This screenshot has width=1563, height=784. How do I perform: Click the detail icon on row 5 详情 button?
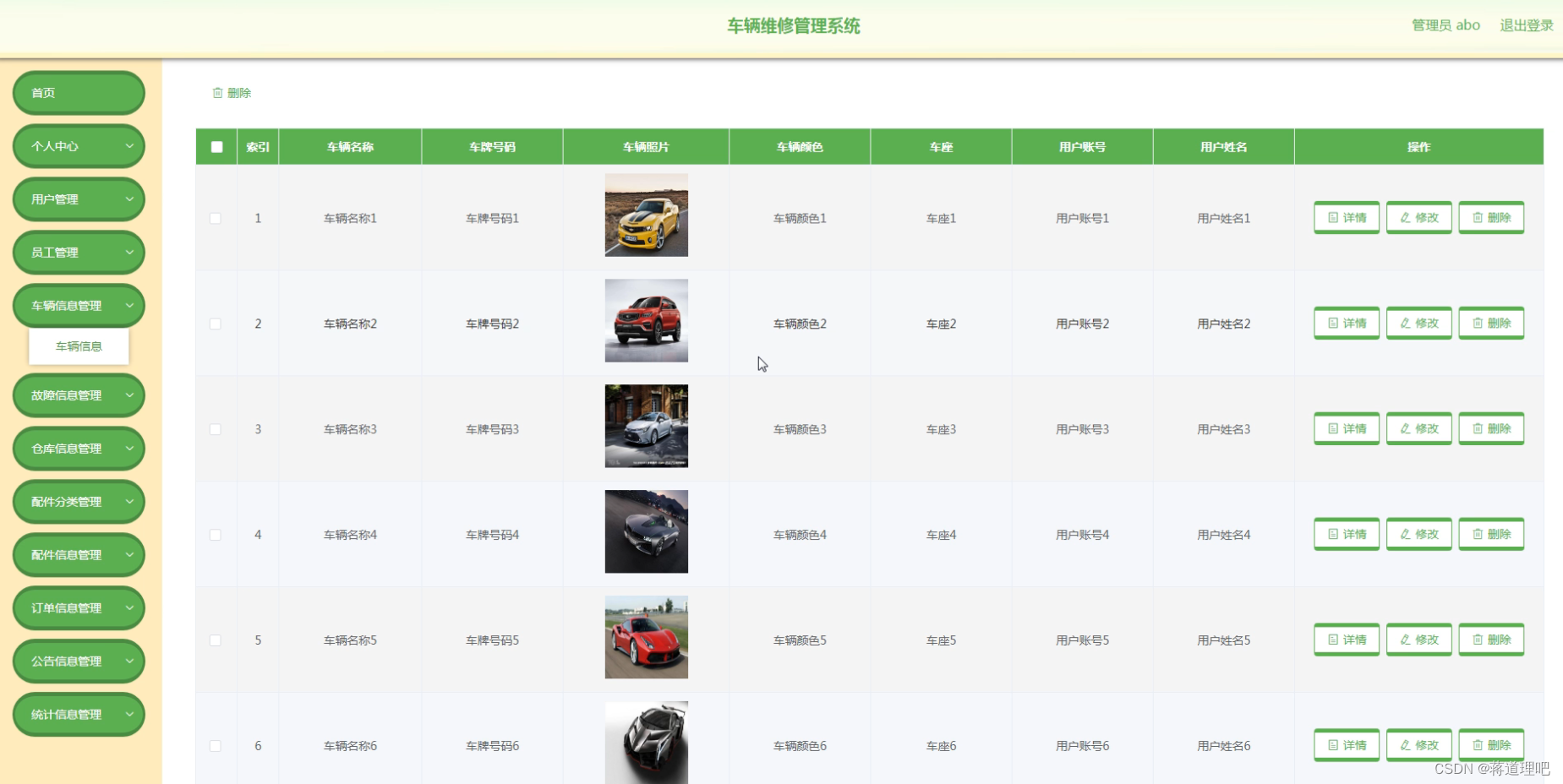click(x=1334, y=640)
